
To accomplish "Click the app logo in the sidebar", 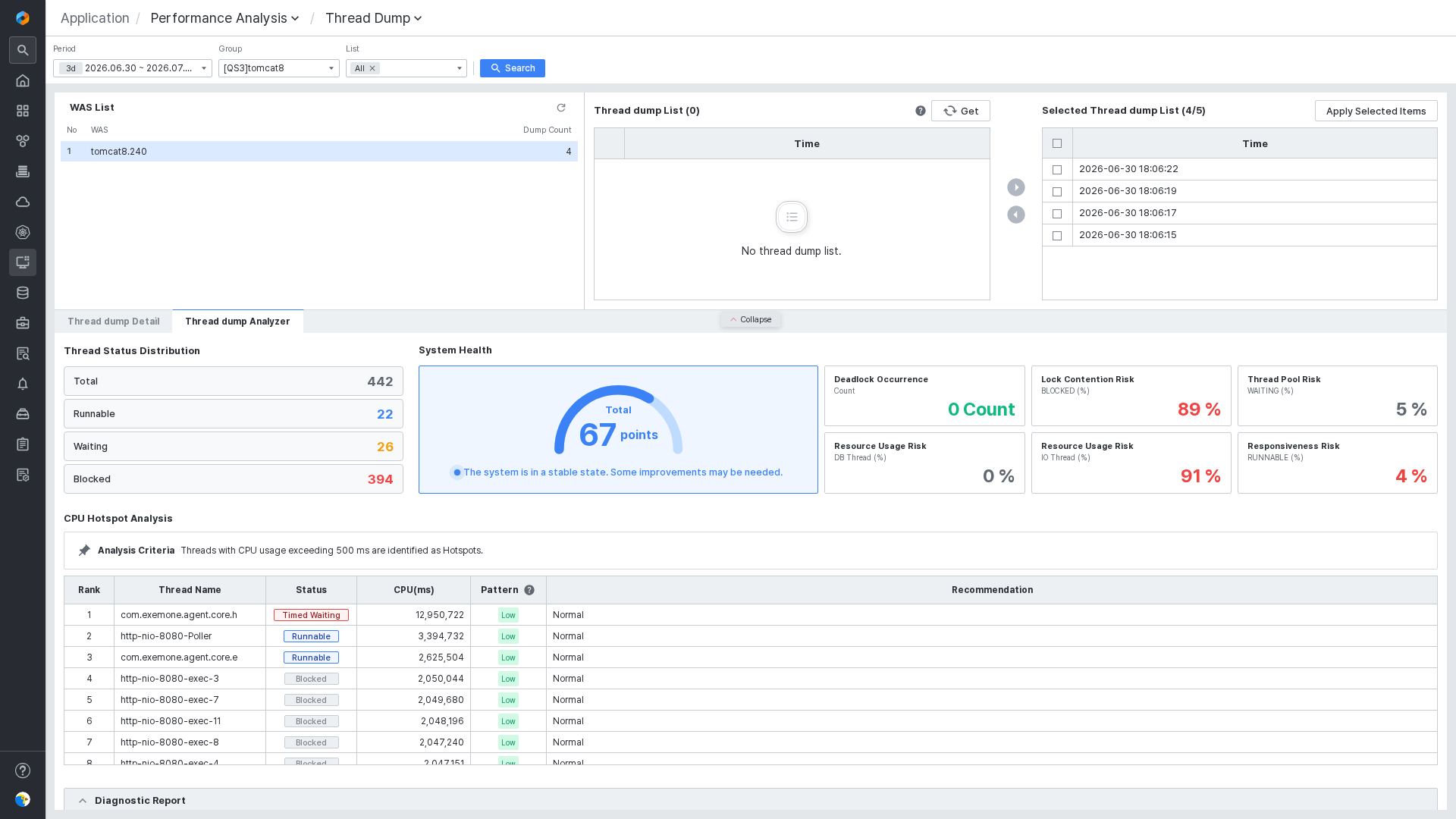I will tap(23, 18).
